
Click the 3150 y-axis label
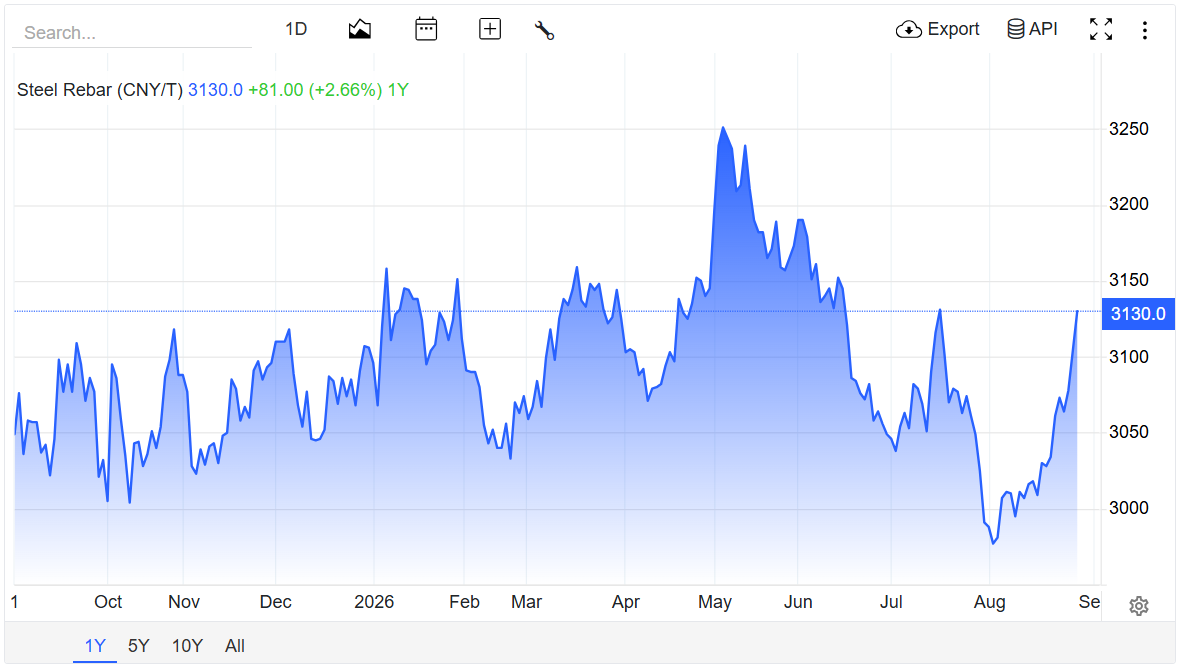pyautogui.click(x=1129, y=280)
